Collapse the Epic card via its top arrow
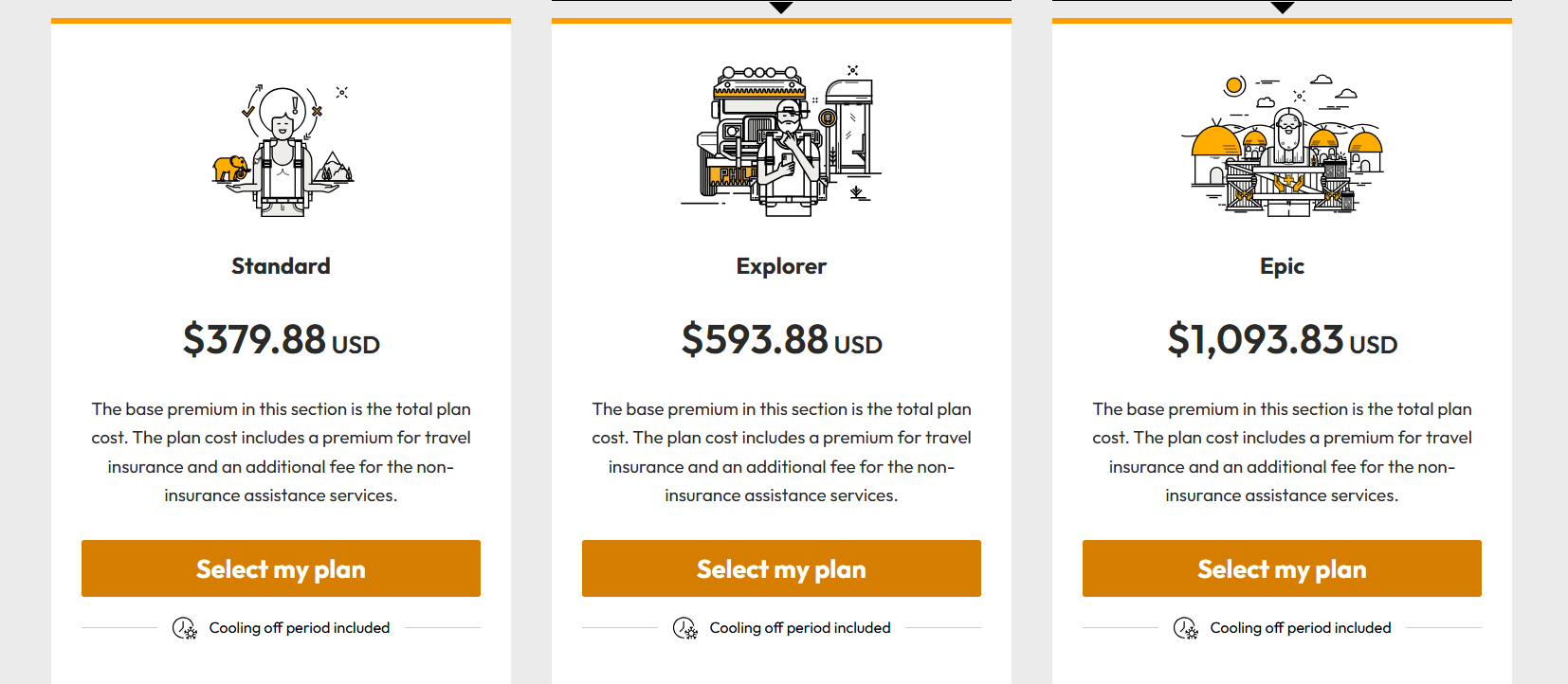1568x684 pixels. coord(1282,7)
